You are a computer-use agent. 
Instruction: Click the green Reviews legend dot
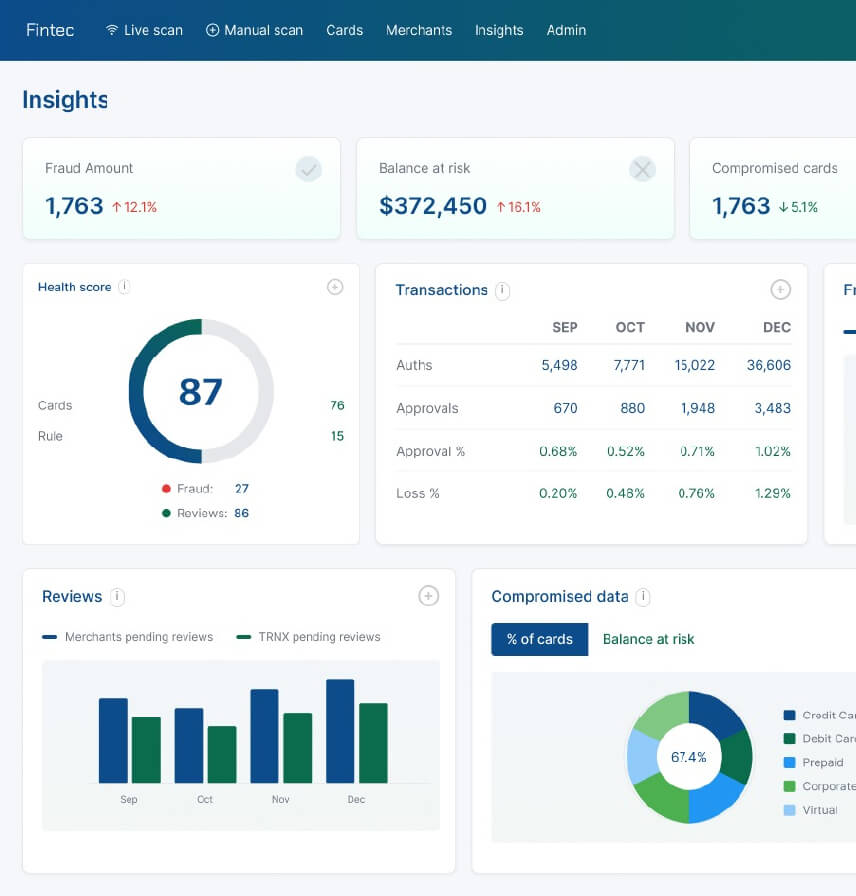(166, 513)
